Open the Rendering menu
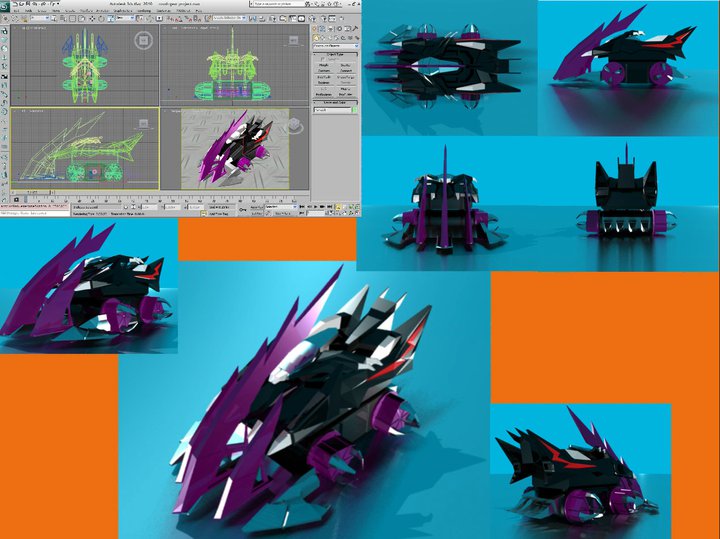The height and width of the screenshot is (539, 720). click(144, 11)
